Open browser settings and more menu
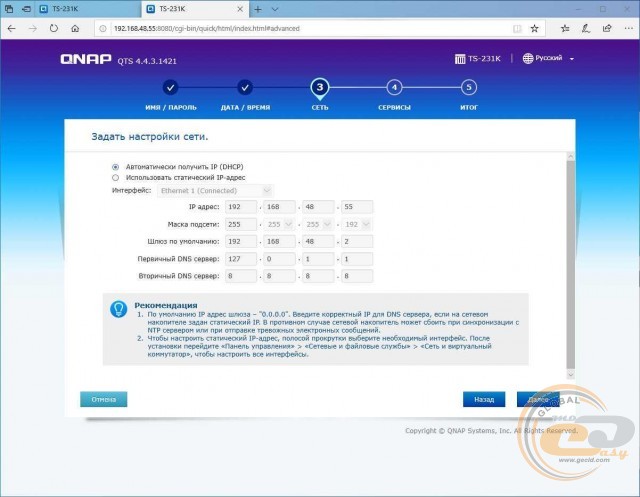 pyautogui.click(x=629, y=29)
